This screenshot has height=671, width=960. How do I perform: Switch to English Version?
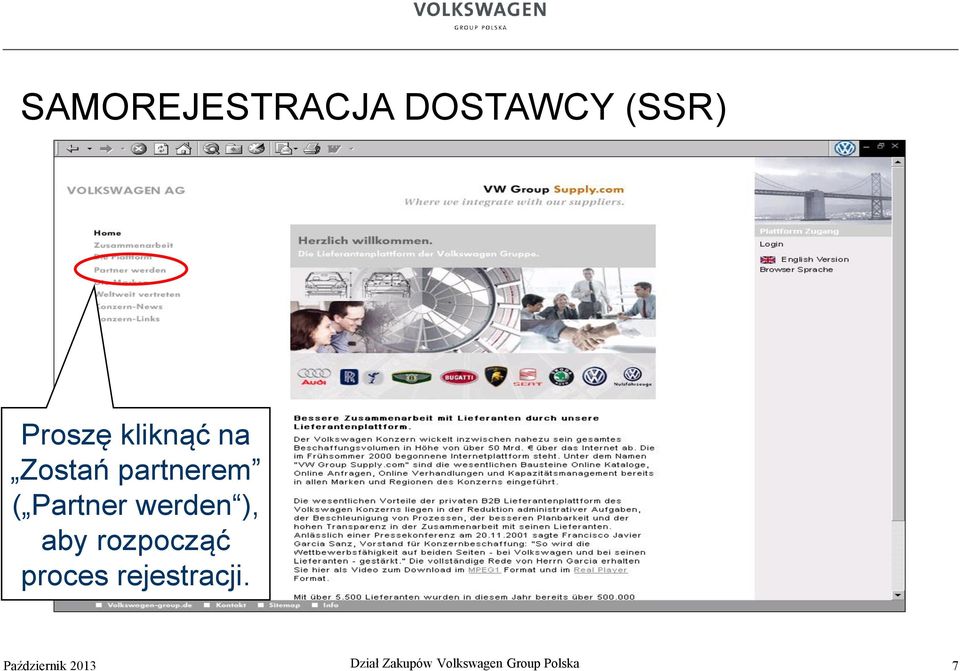tap(815, 260)
